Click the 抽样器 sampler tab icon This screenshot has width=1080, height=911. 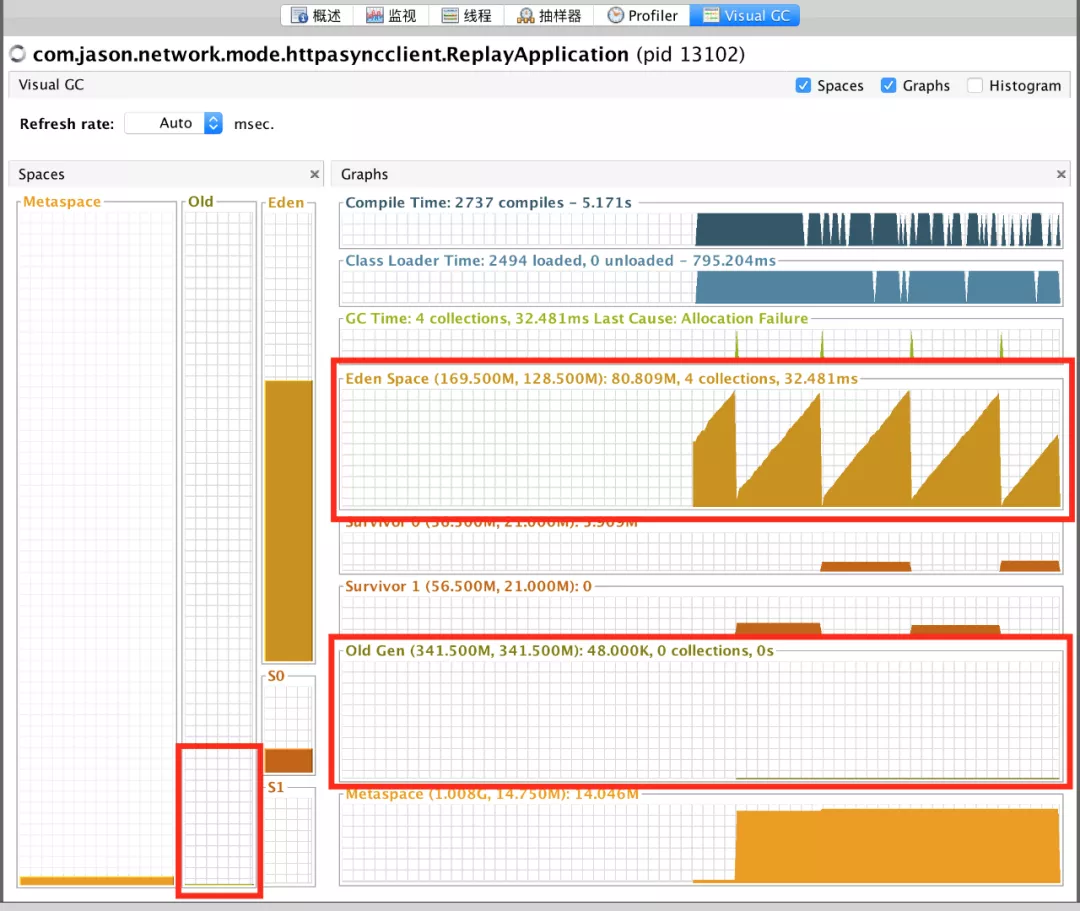tap(526, 15)
